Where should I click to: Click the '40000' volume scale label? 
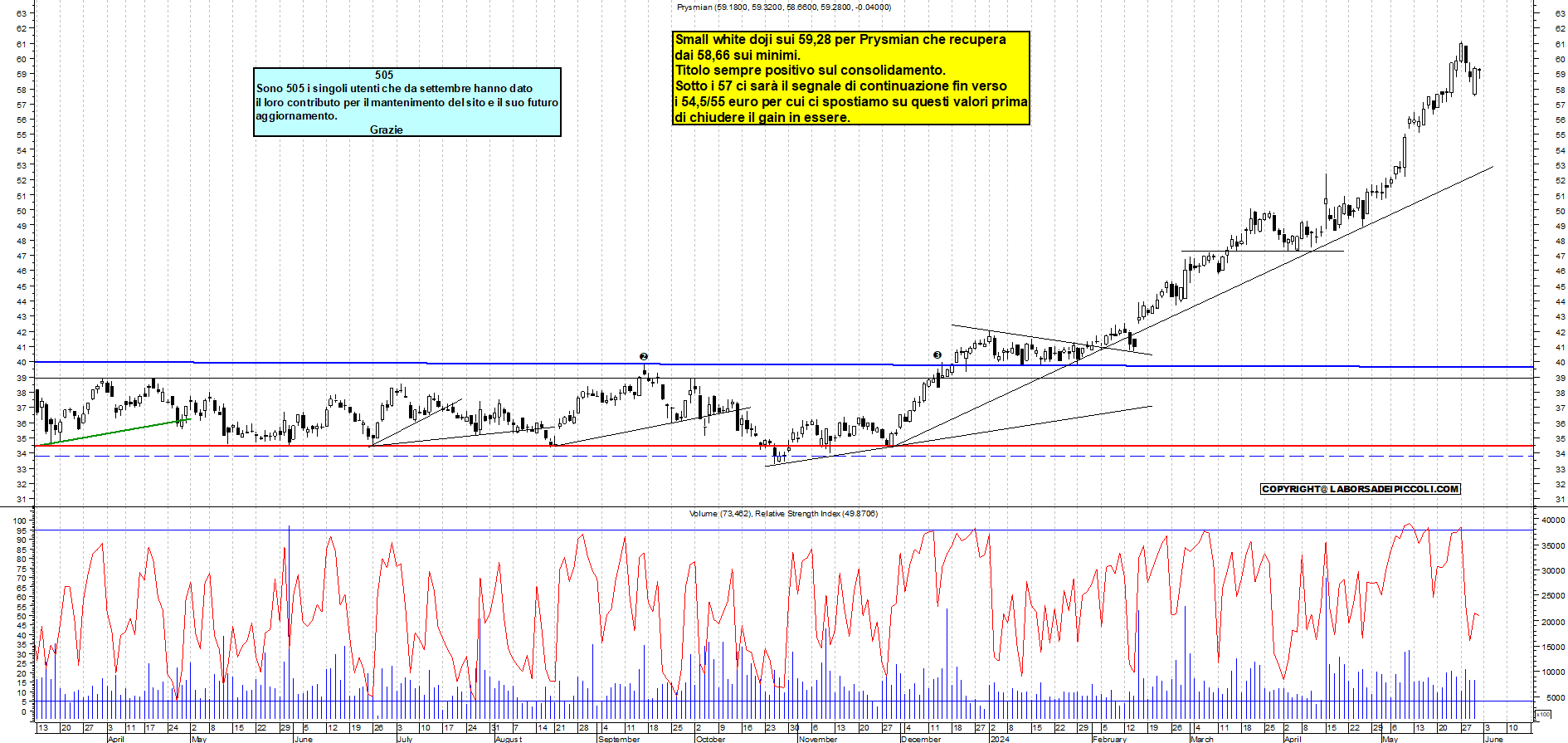click(1553, 521)
